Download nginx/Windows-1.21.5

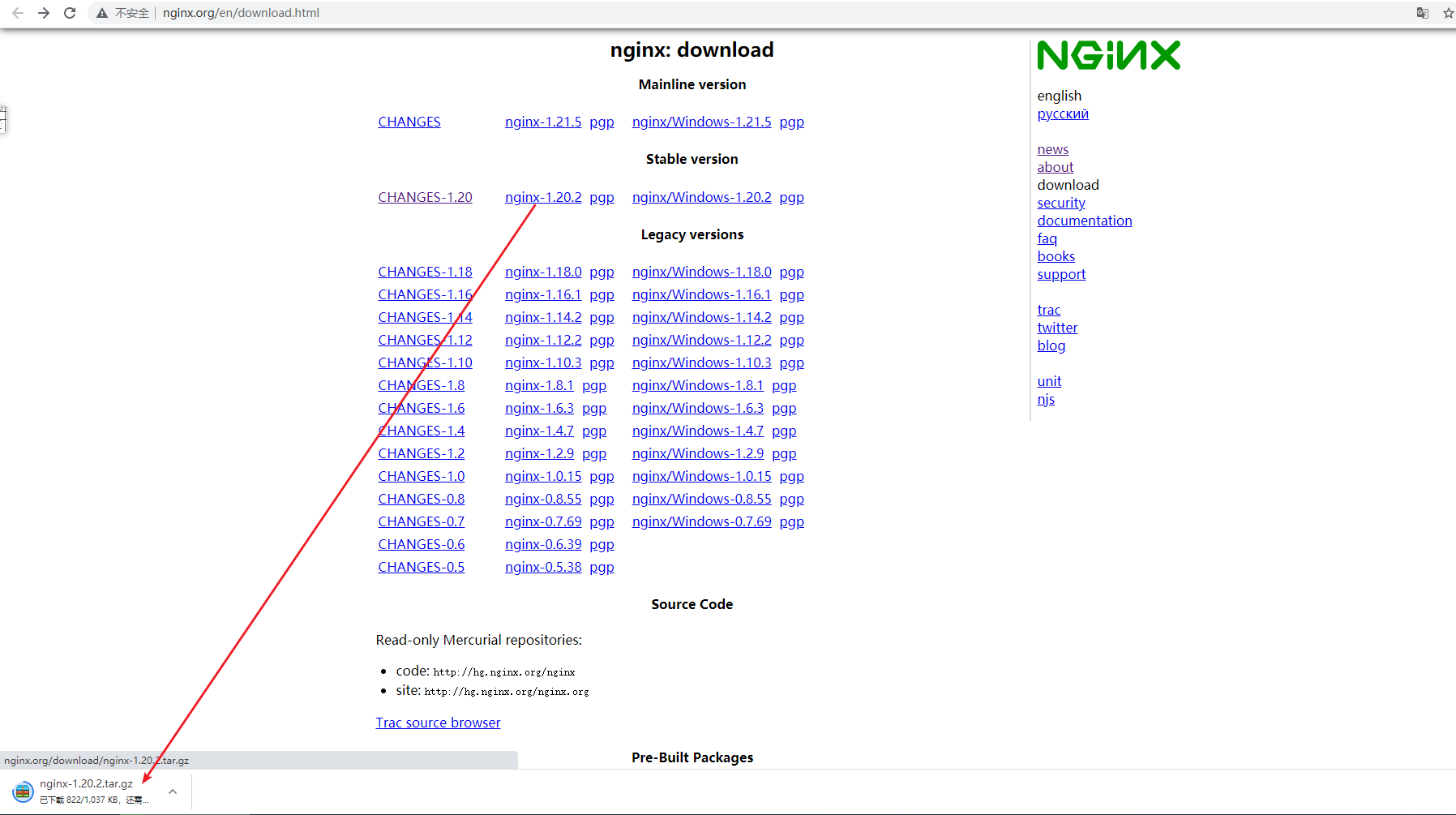tap(702, 122)
